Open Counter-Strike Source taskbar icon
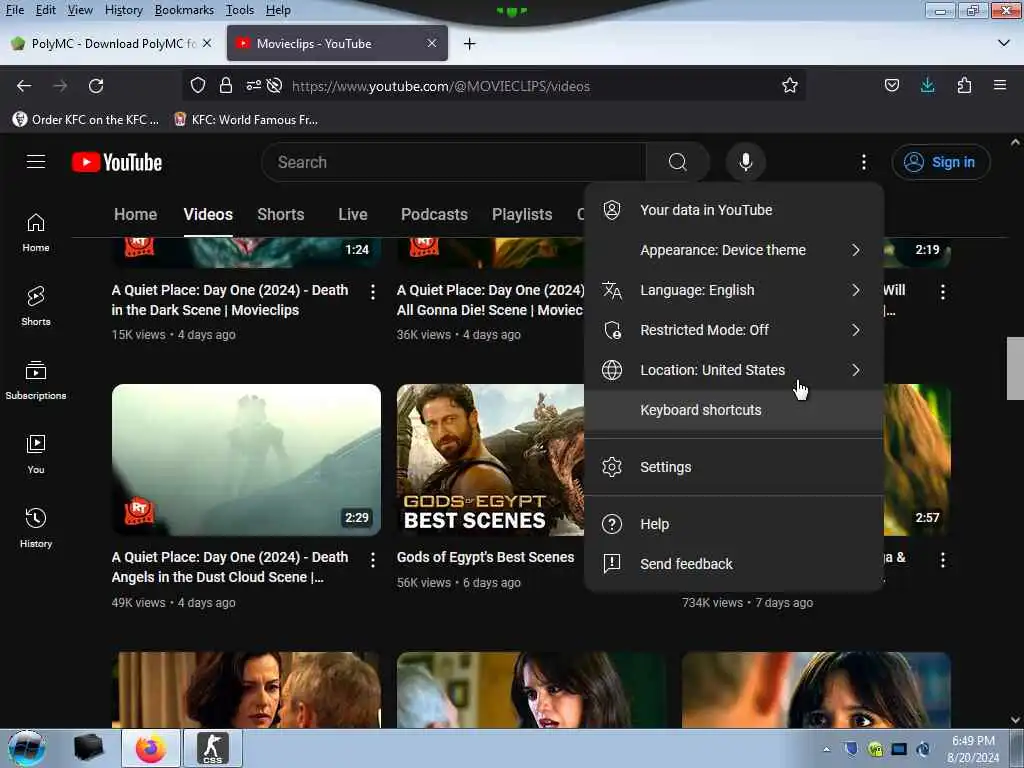 213,748
